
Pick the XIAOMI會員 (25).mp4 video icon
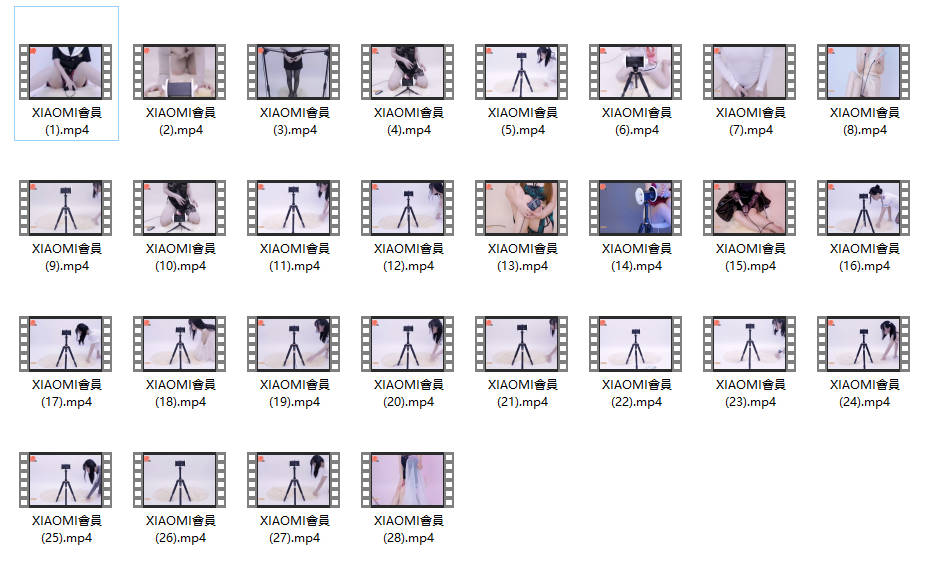pyautogui.click(x=66, y=480)
